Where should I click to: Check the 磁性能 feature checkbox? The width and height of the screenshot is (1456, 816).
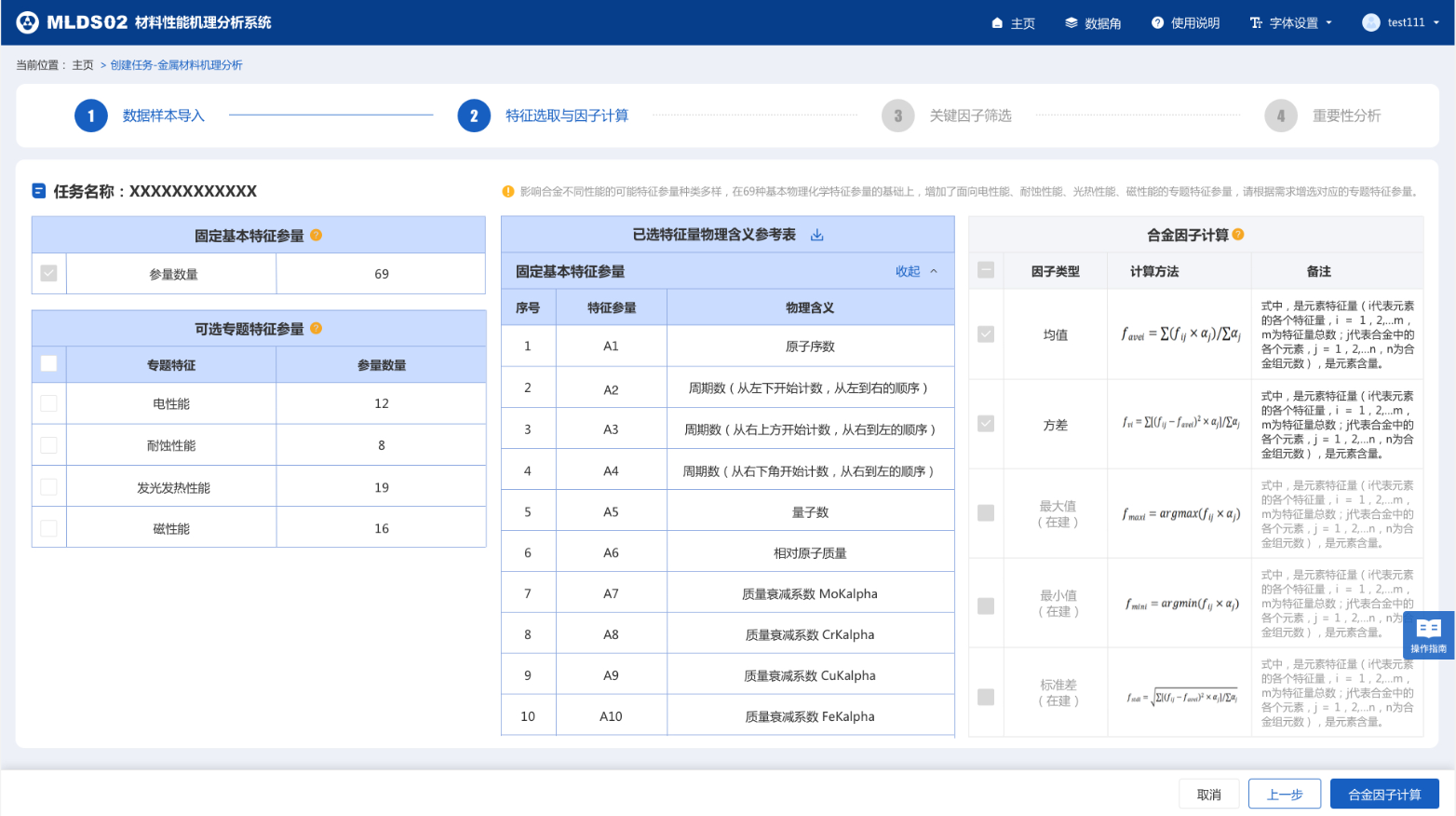(x=49, y=528)
